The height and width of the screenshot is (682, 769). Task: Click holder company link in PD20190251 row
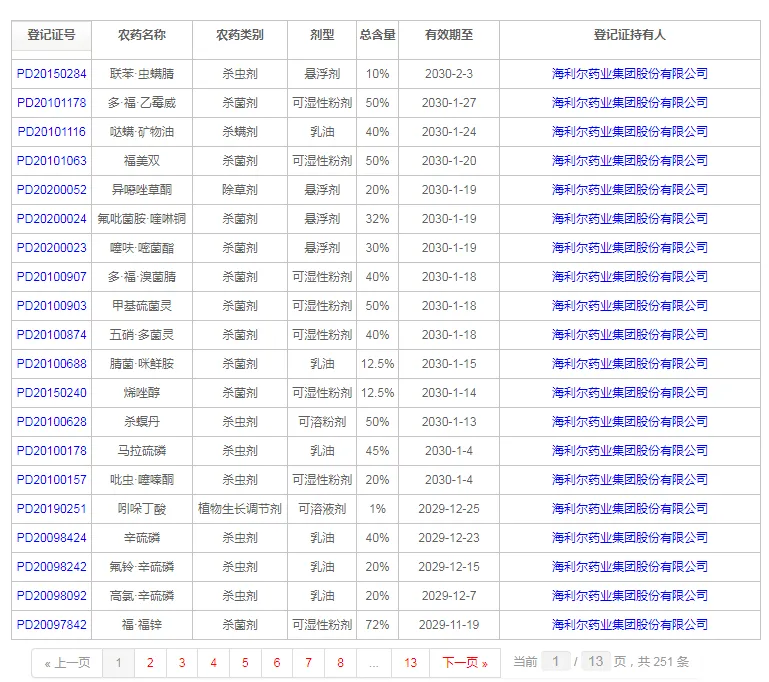point(630,508)
